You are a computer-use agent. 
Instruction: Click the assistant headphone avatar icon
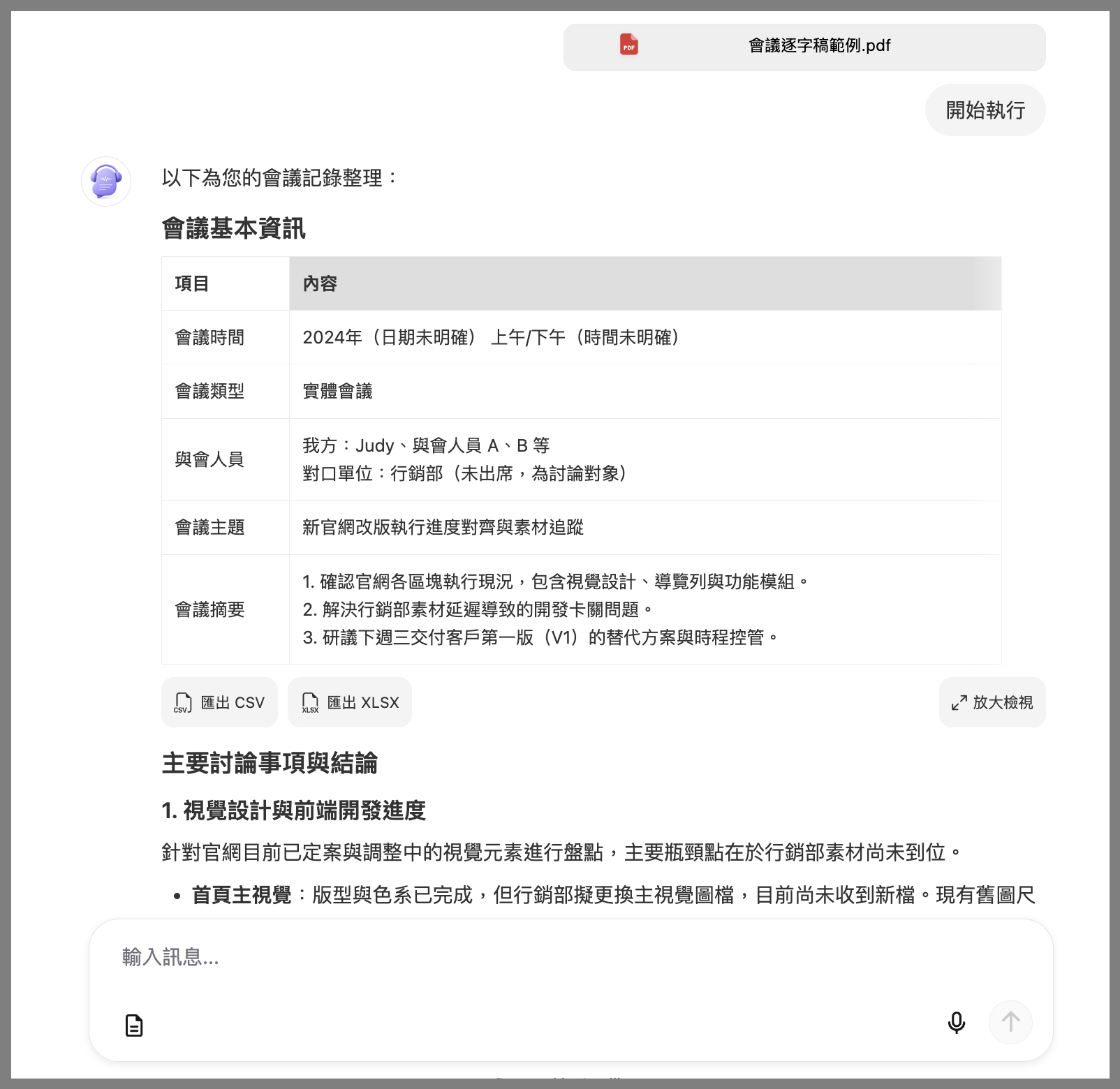(x=106, y=181)
